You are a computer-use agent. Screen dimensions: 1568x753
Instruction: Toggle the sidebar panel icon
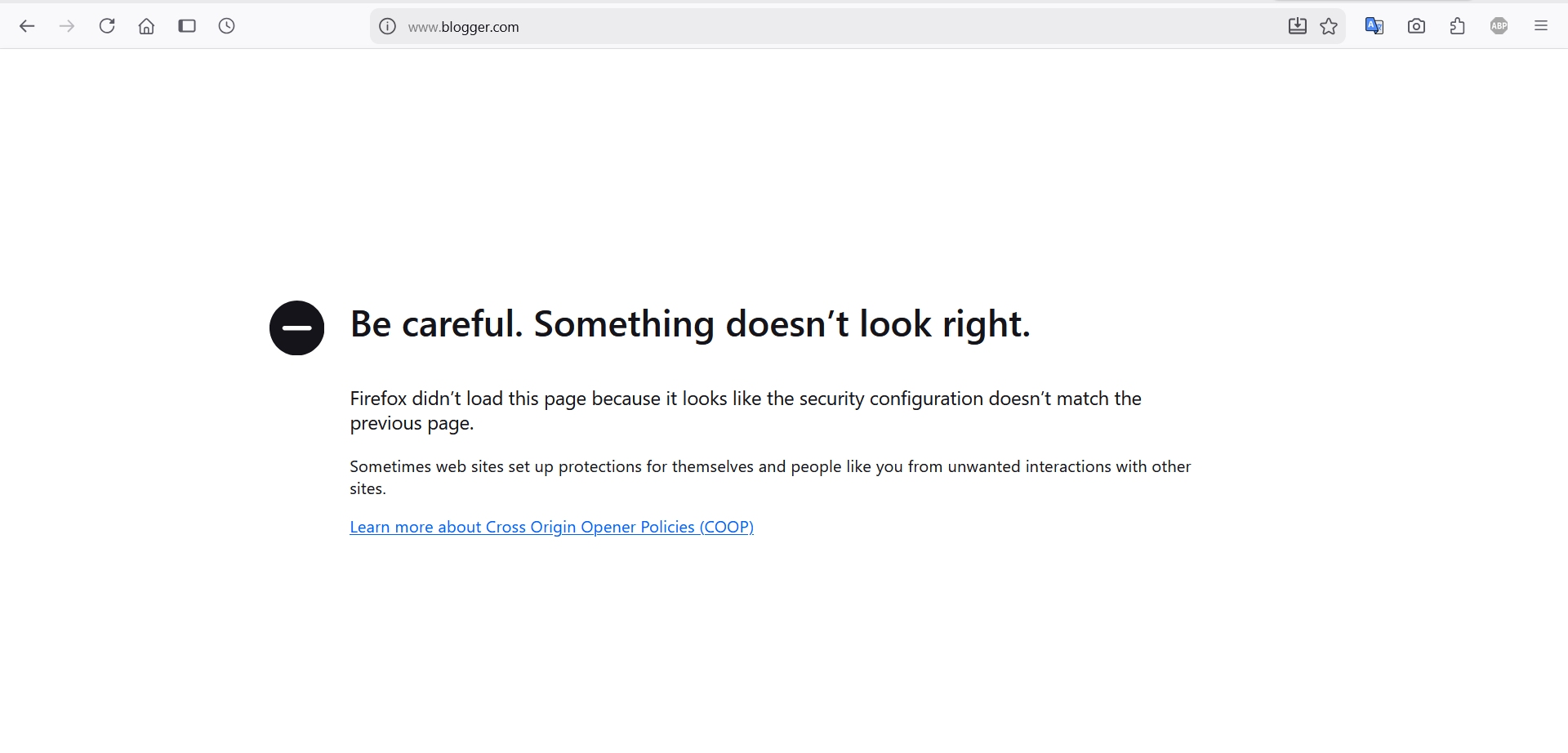tap(187, 26)
